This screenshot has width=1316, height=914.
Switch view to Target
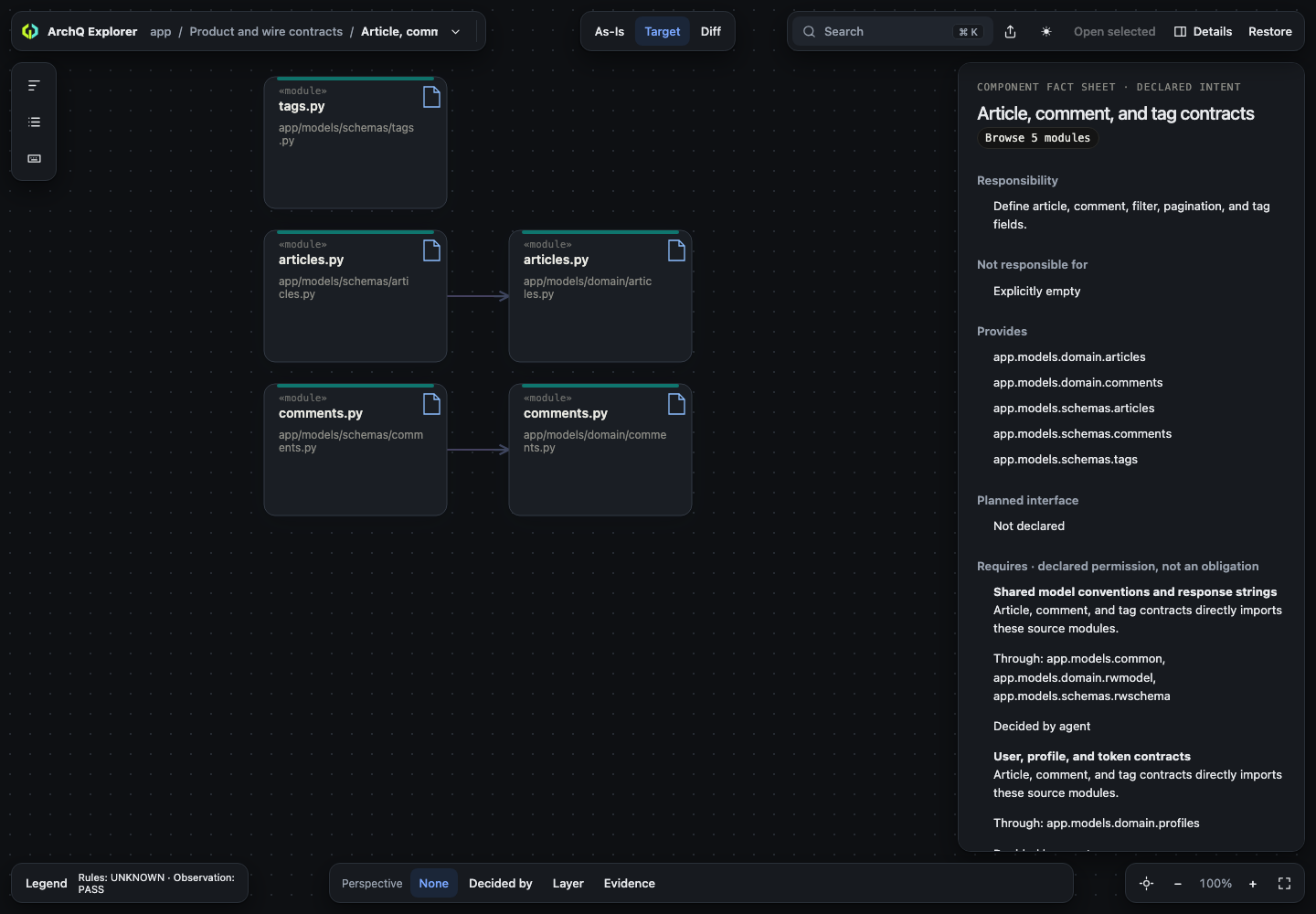click(663, 31)
